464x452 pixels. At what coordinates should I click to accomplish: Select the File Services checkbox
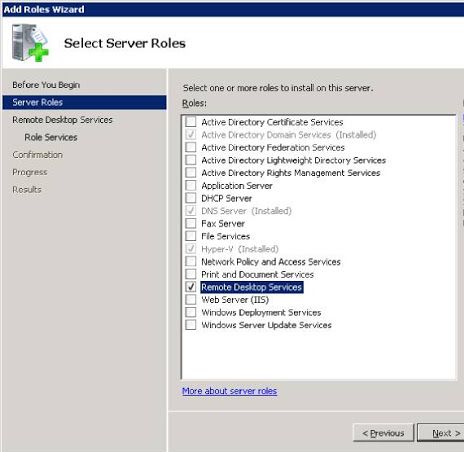191,236
